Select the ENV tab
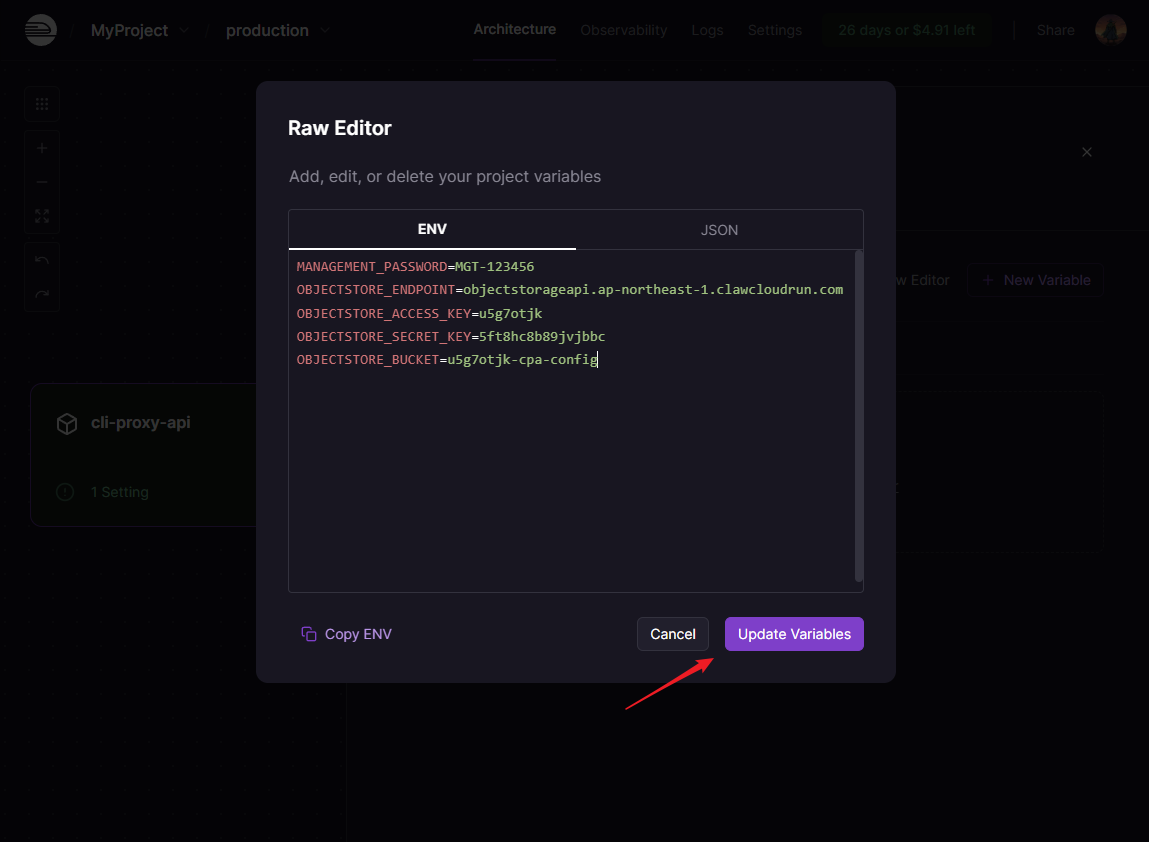This screenshot has width=1149, height=842. (x=432, y=230)
